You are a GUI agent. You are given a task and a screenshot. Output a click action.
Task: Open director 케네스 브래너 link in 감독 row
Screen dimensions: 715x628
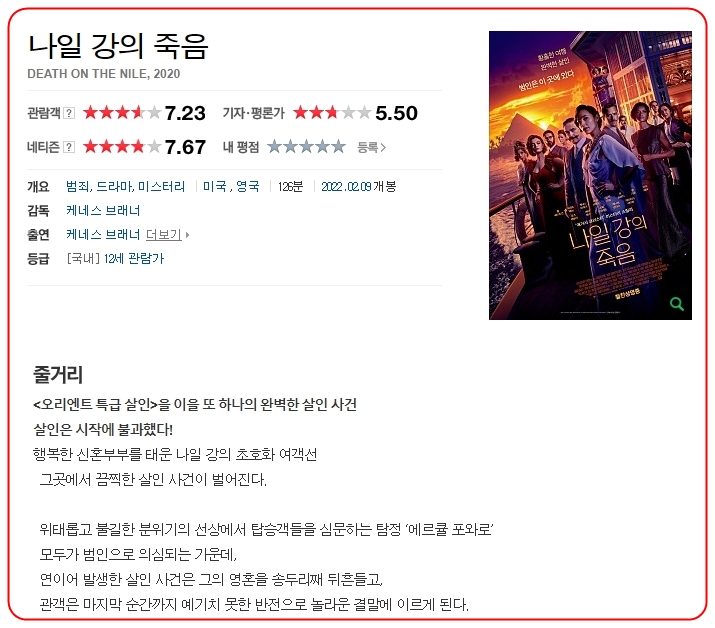(x=103, y=211)
